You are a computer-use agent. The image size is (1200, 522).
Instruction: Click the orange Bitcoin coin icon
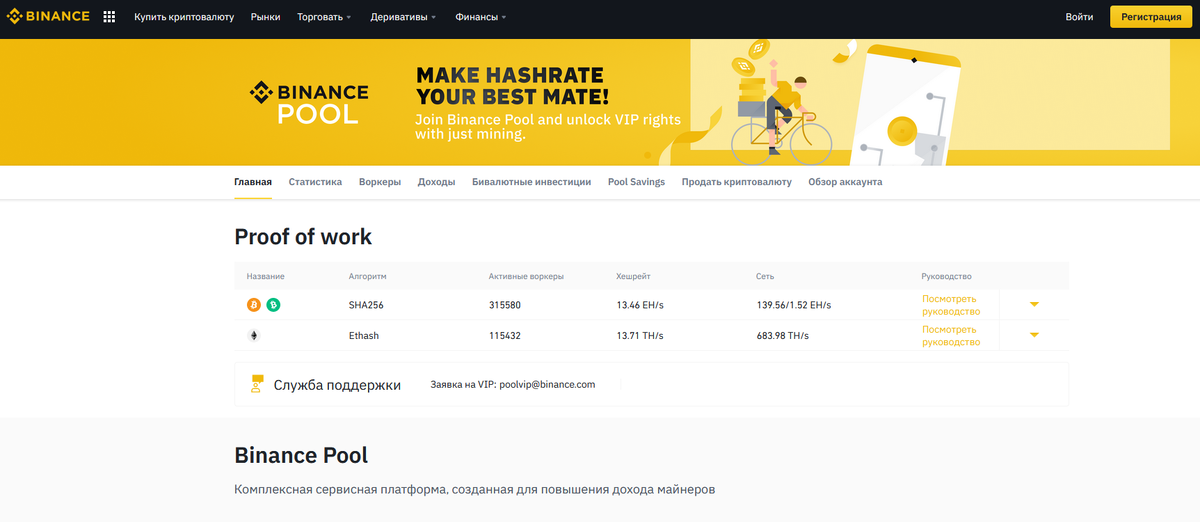click(254, 305)
